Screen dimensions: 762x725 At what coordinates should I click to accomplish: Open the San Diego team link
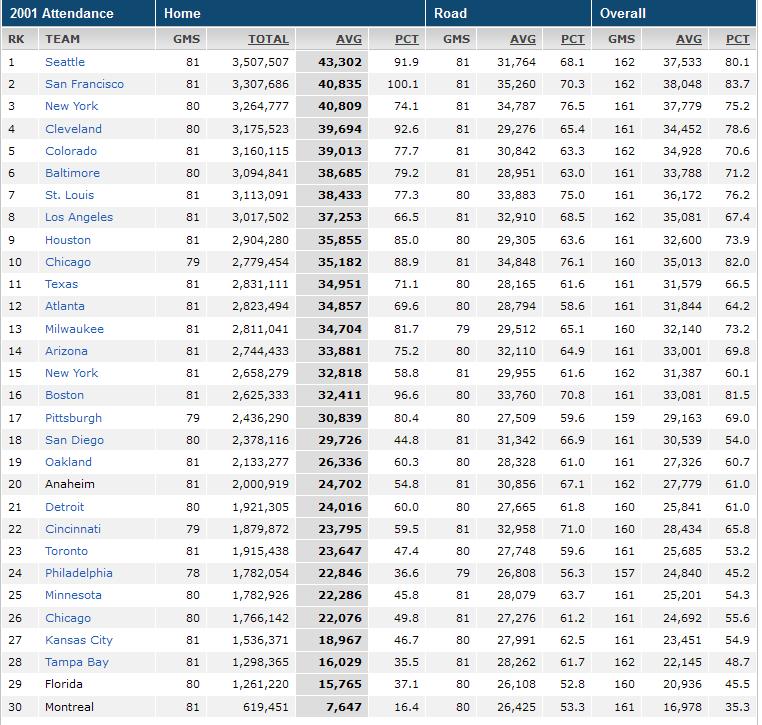(74, 440)
